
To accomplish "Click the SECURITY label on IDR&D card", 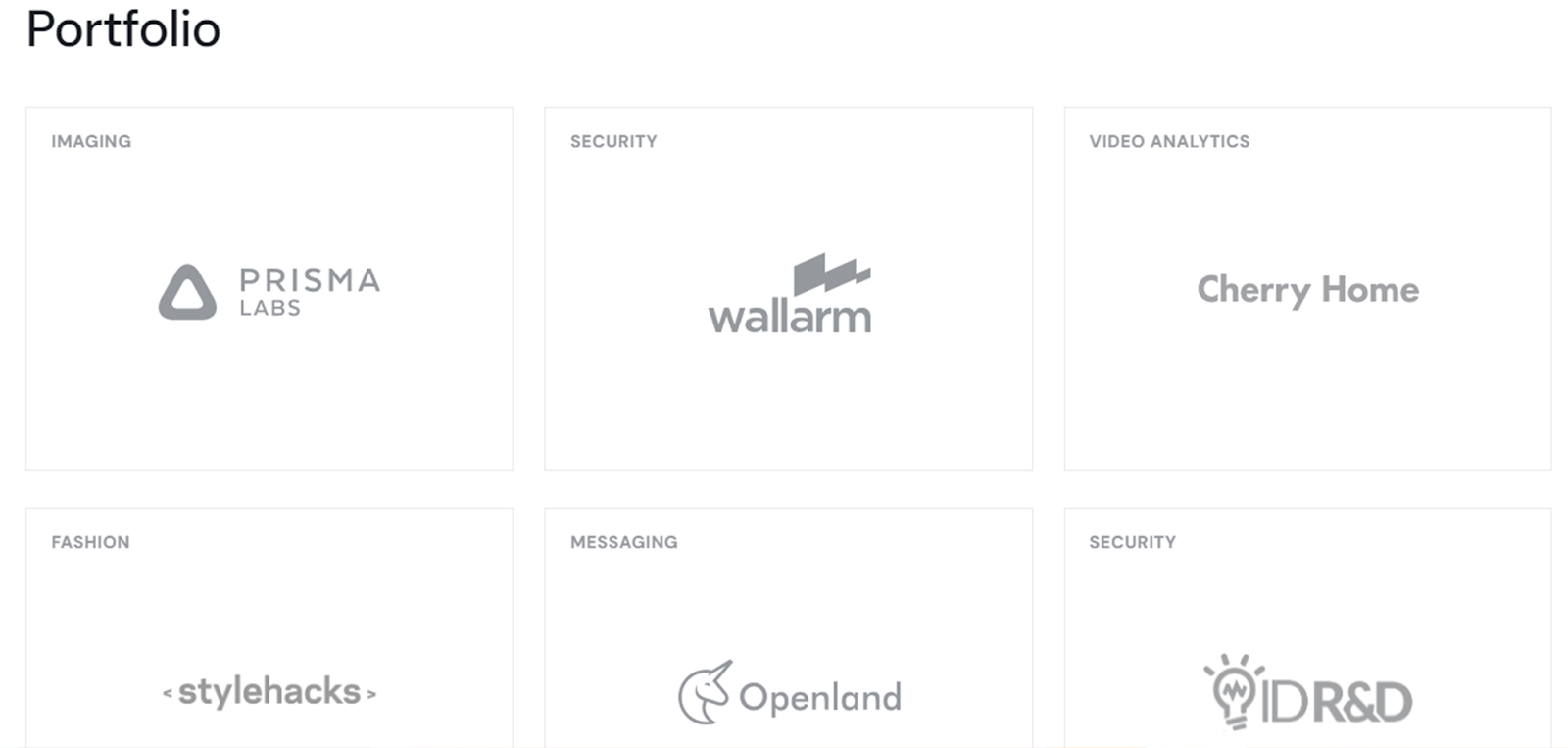I will pyautogui.click(x=1132, y=542).
